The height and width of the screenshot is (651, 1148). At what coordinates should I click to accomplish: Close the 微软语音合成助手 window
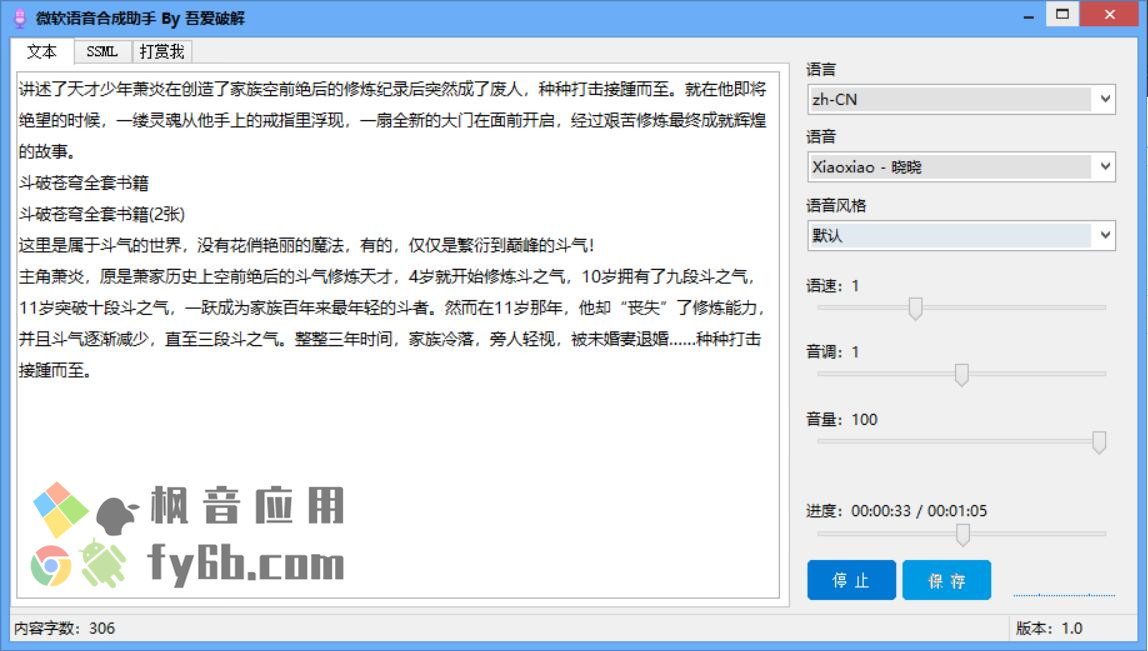1110,14
